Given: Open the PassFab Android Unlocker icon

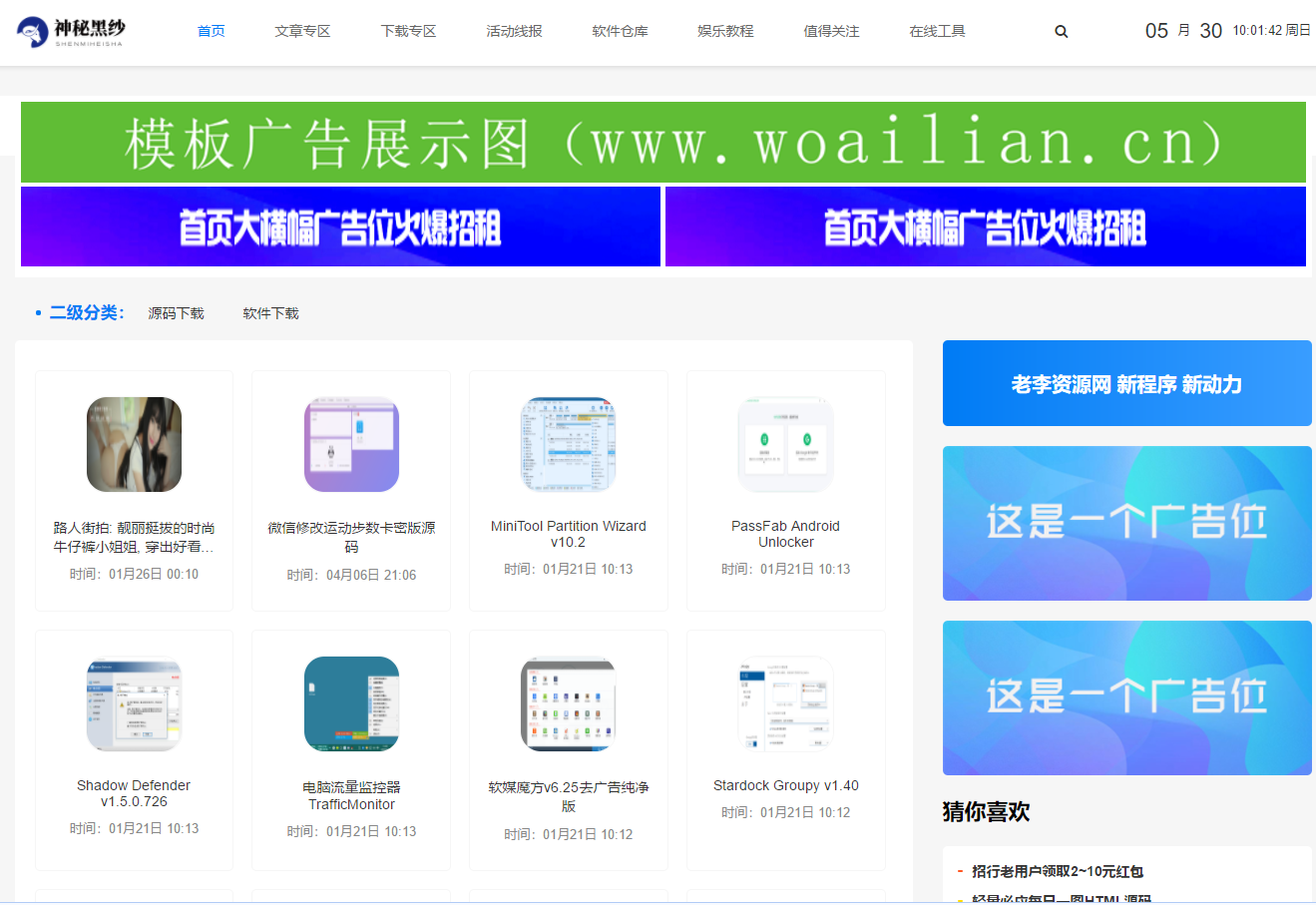Looking at the screenshot, I should (x=785, y=445).
